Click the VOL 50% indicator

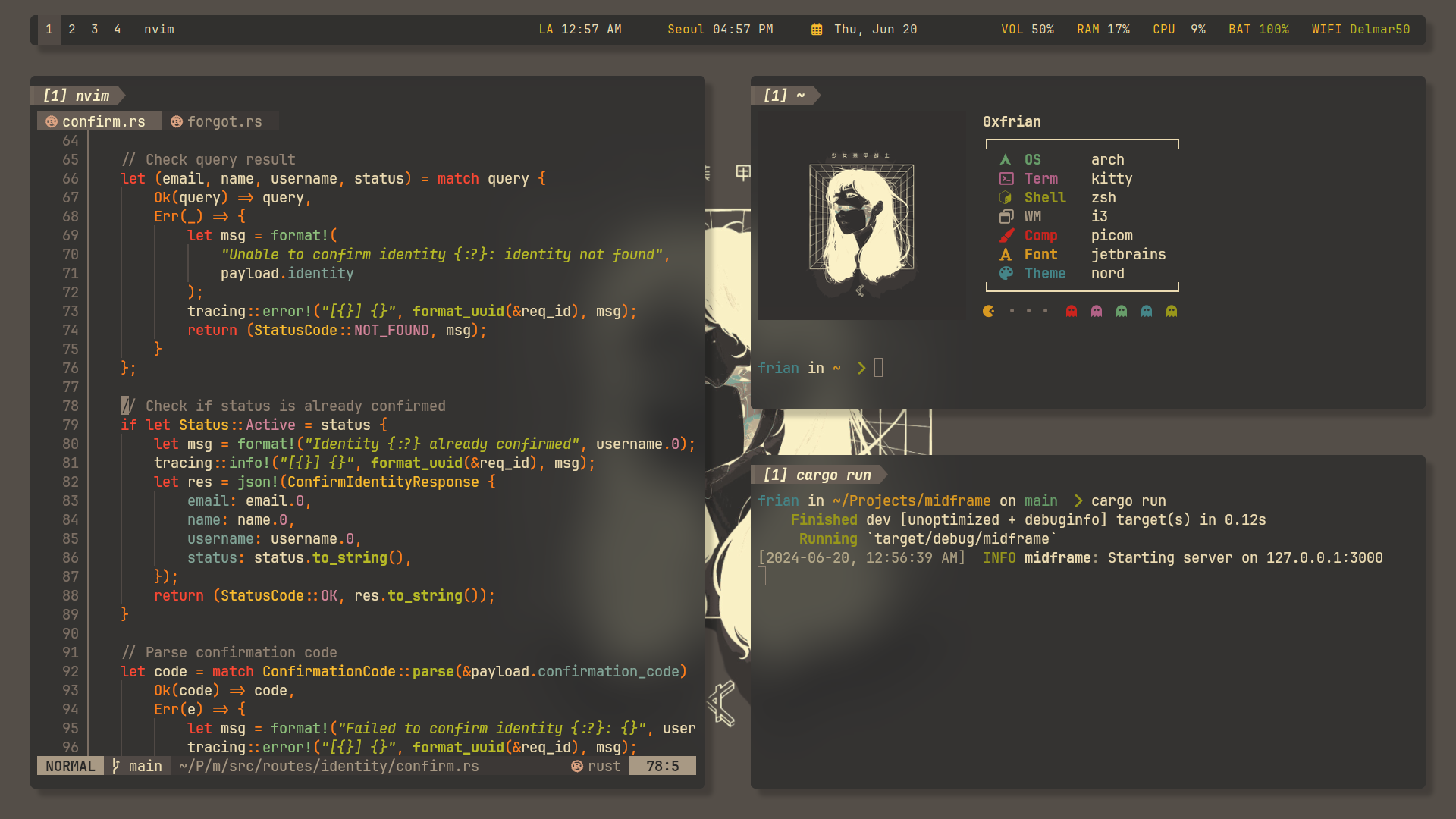click(x=1027, y=30)
